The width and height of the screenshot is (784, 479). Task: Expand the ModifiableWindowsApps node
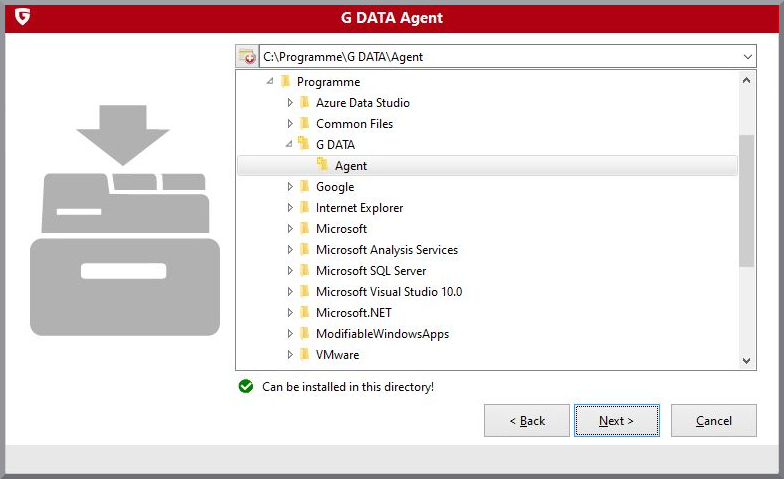[290, 334]
